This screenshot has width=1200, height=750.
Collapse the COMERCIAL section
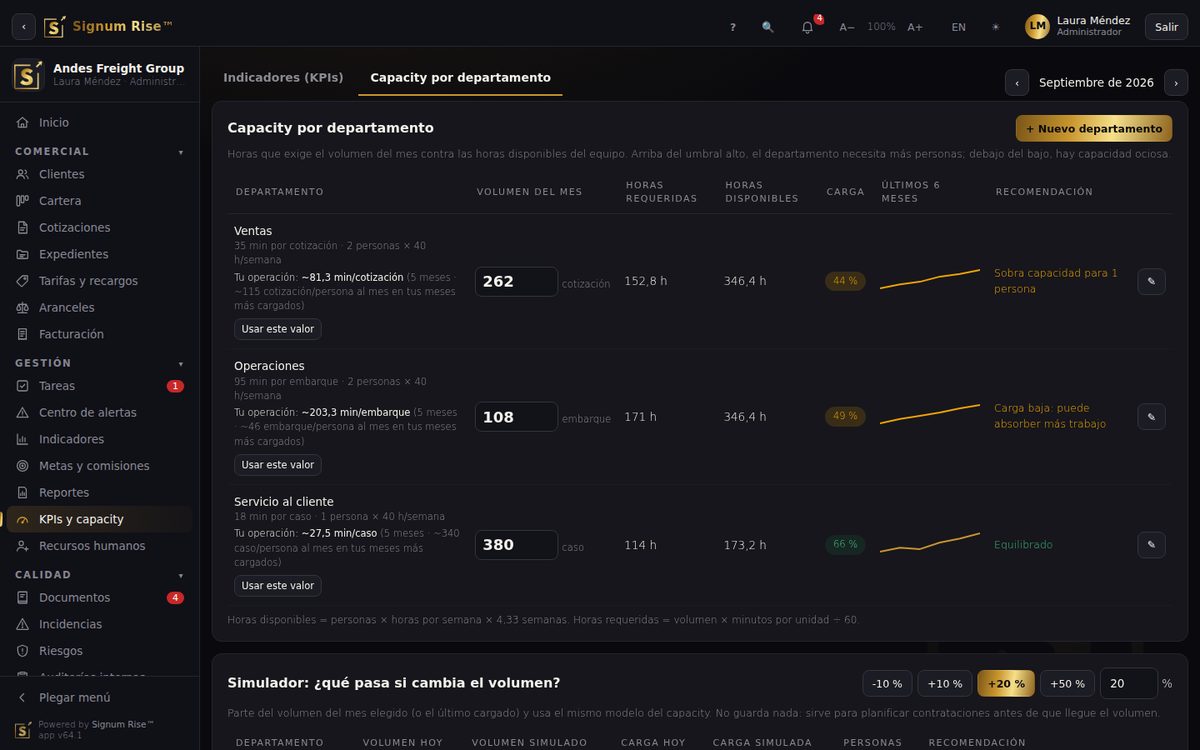click(100, 151)
